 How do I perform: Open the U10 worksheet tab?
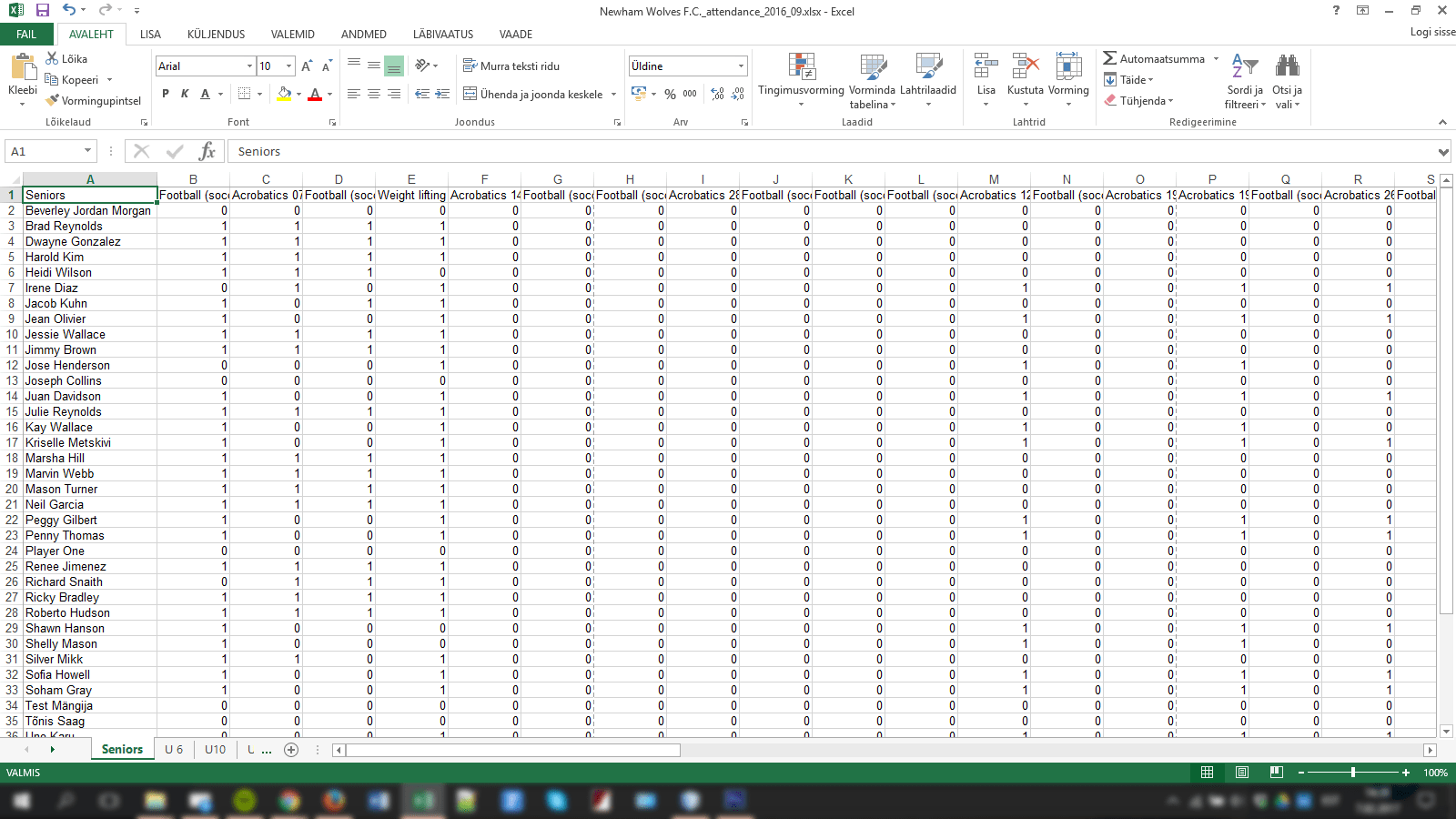click(x=215, y=749)
